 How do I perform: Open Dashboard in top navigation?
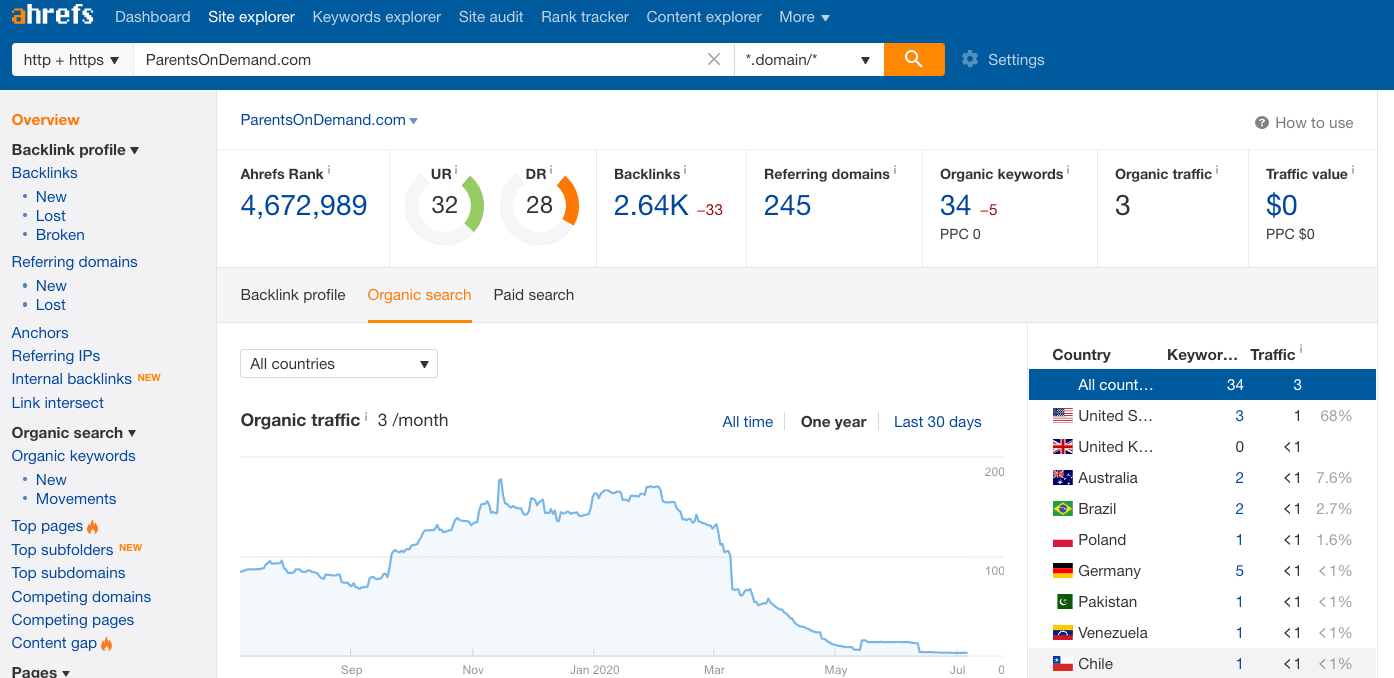coord(153,17)
